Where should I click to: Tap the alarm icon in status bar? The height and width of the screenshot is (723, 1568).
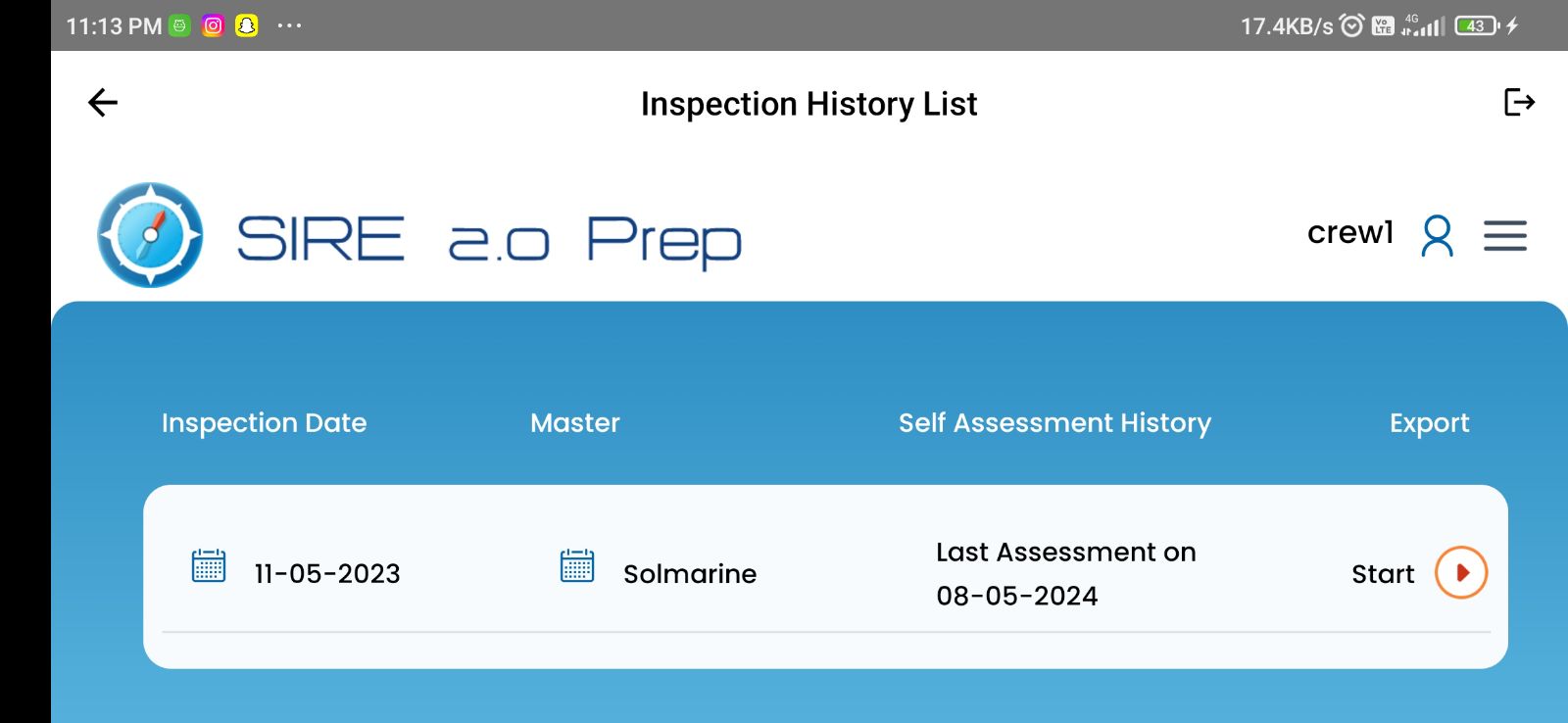(x=1352, y=26)
